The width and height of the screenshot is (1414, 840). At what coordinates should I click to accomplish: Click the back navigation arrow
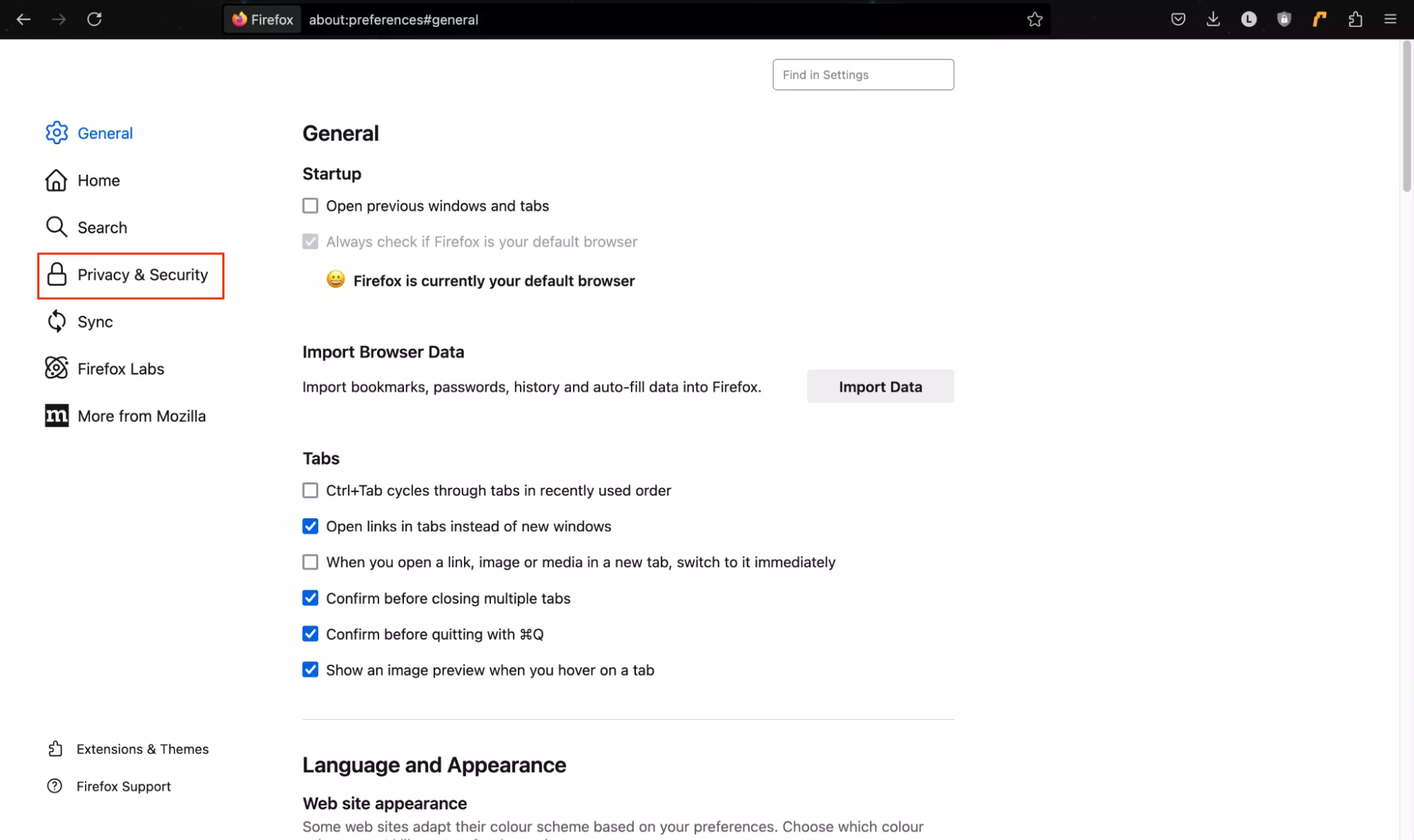[23, 19]
